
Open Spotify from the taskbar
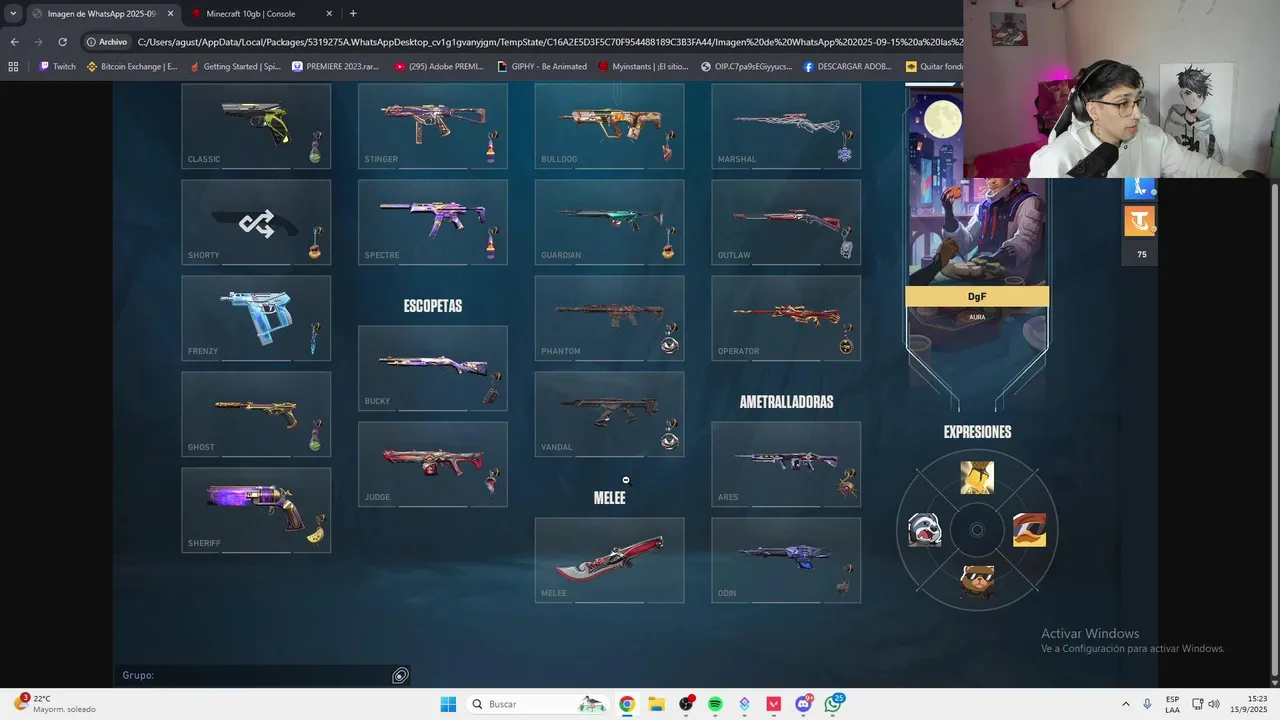tap(715, 704)
